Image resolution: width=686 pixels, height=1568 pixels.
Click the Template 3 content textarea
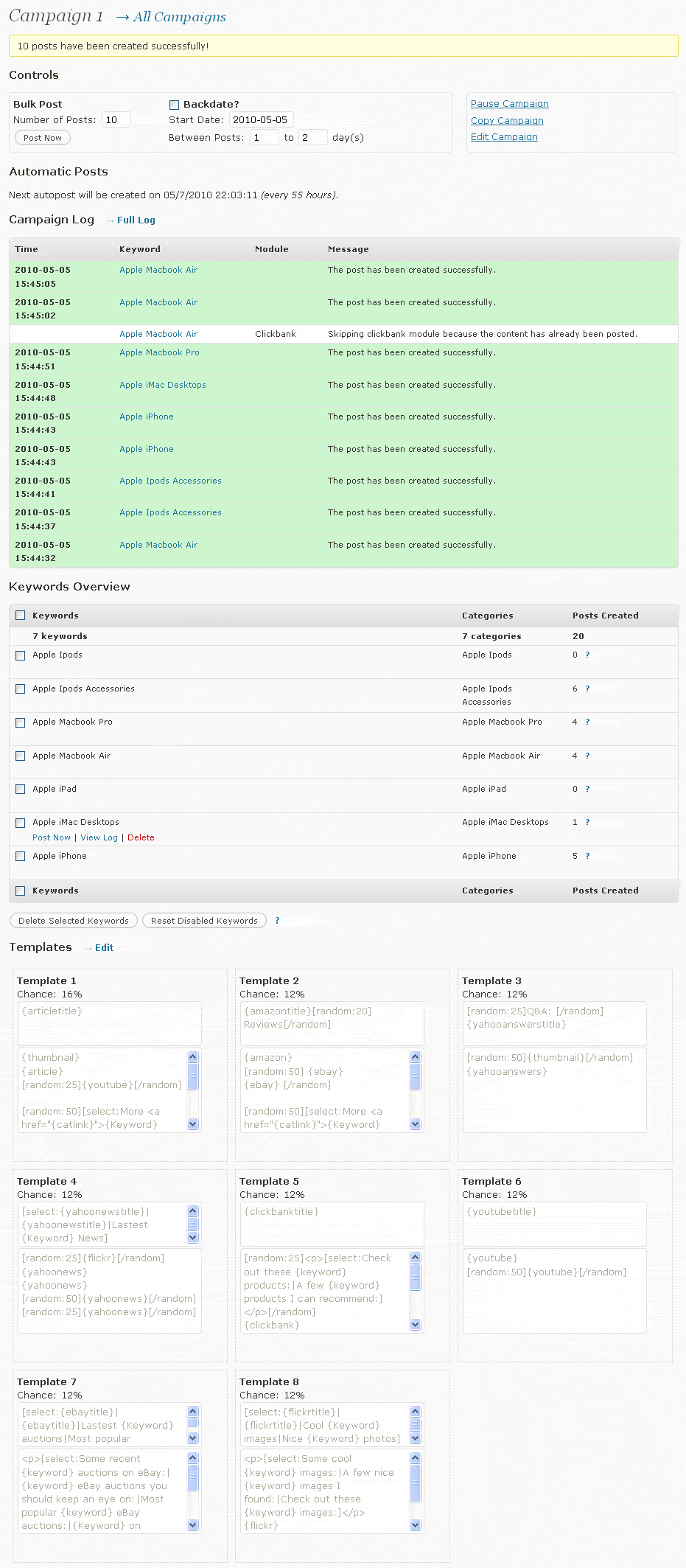555,1090
